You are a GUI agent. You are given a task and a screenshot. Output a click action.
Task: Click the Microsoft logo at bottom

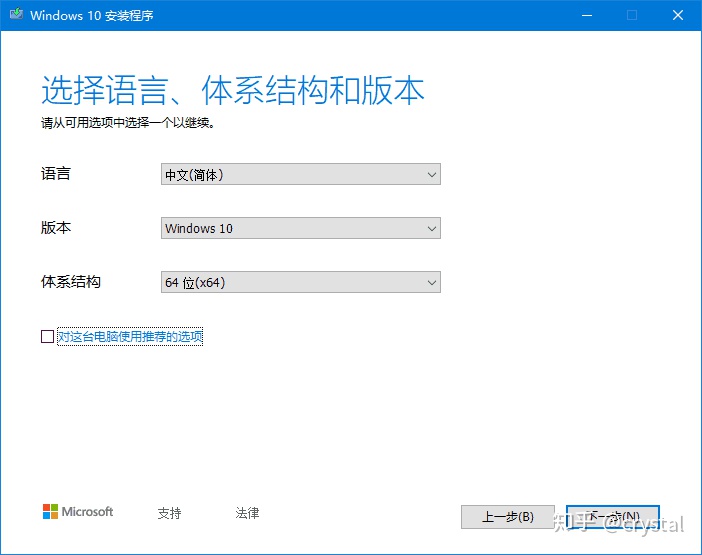(x=78, y=512)
